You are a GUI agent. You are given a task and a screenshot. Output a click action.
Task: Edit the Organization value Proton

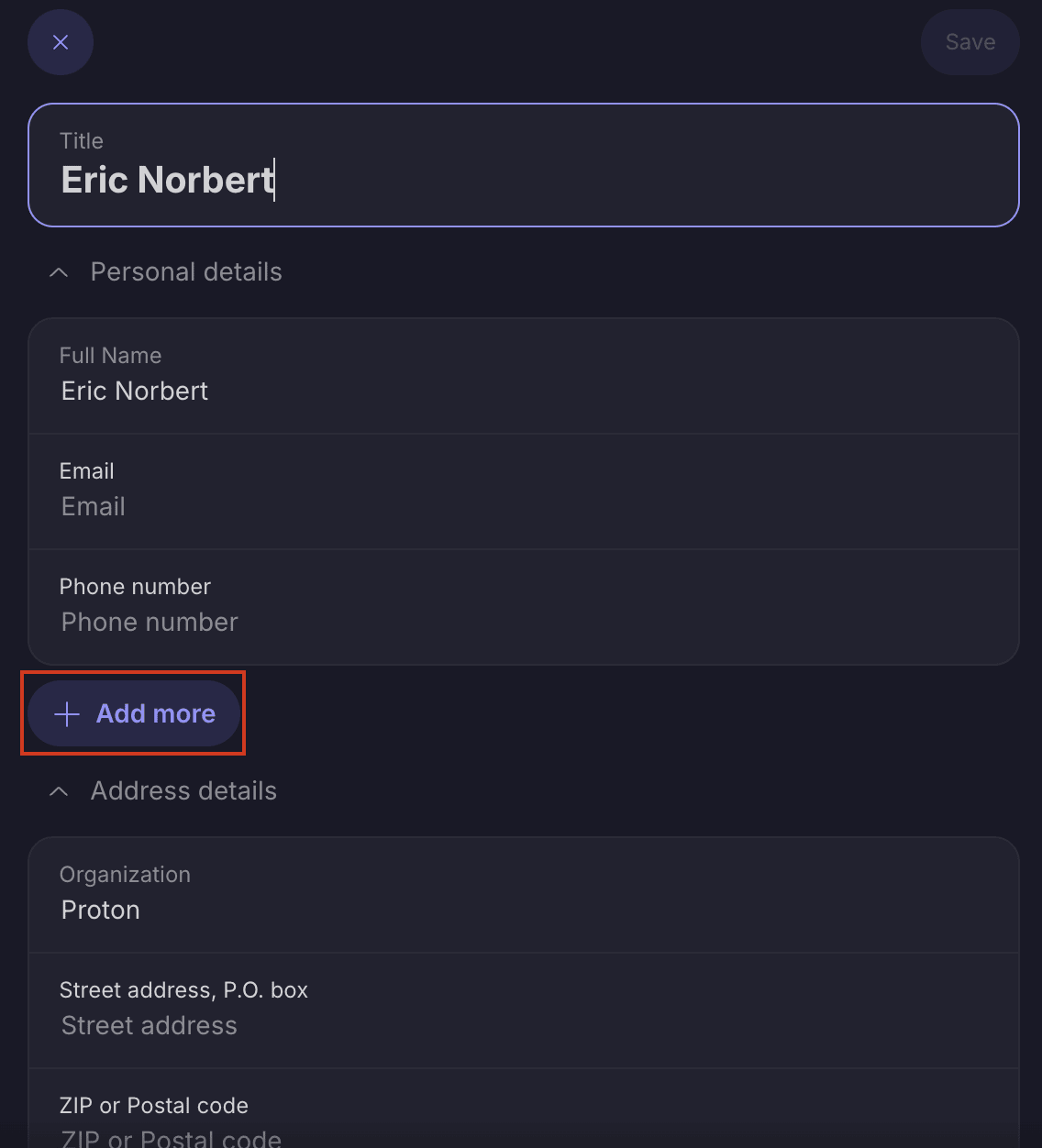(x=101, y=911)
